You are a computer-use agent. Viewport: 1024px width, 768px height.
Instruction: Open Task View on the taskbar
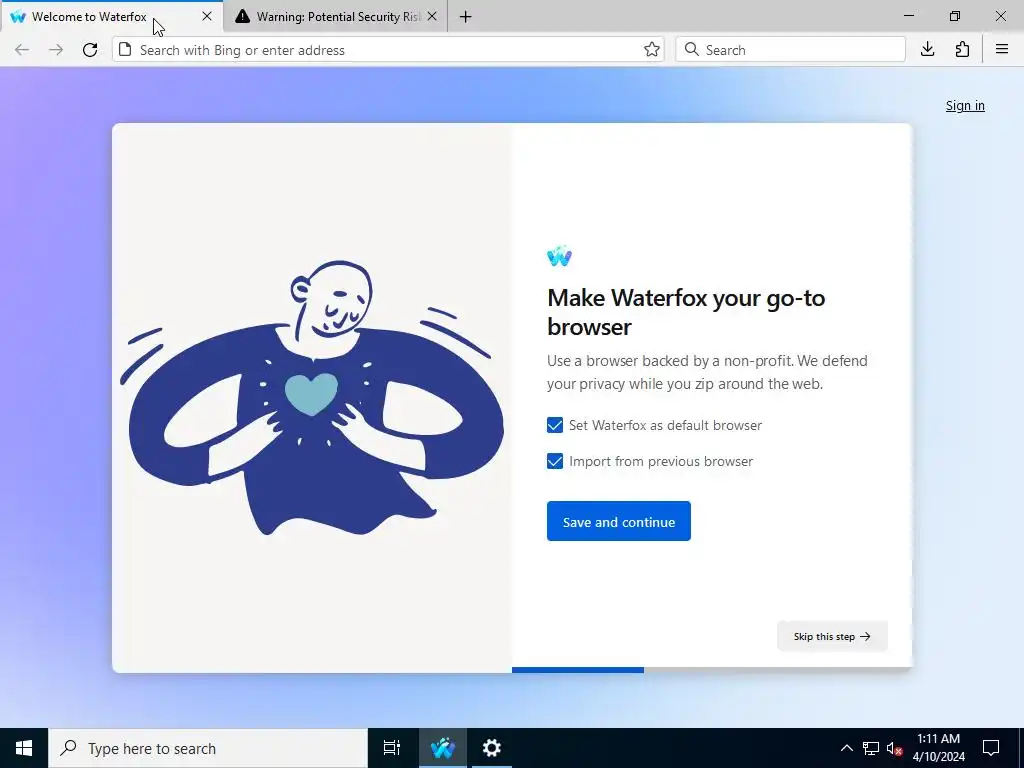click(x=391, y=748)
